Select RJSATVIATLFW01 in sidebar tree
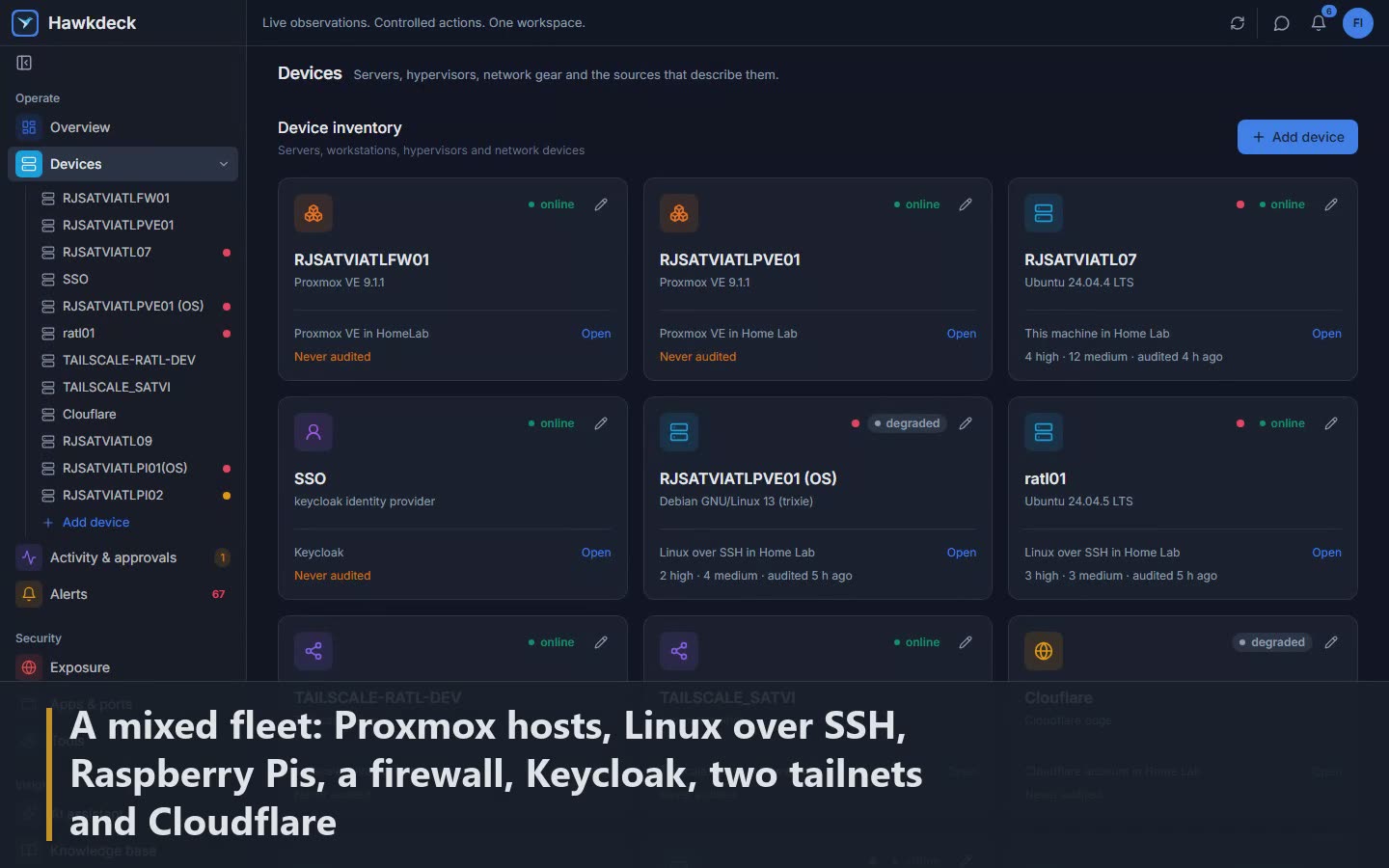 (135, 198)
